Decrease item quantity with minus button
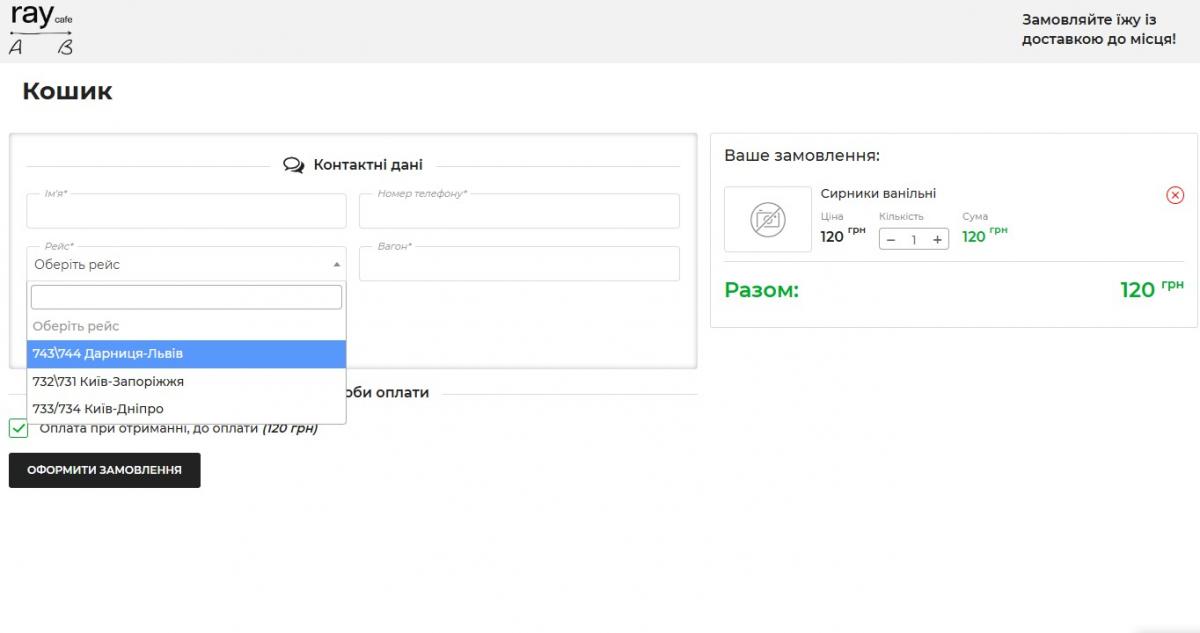 (x=891, y=240)
